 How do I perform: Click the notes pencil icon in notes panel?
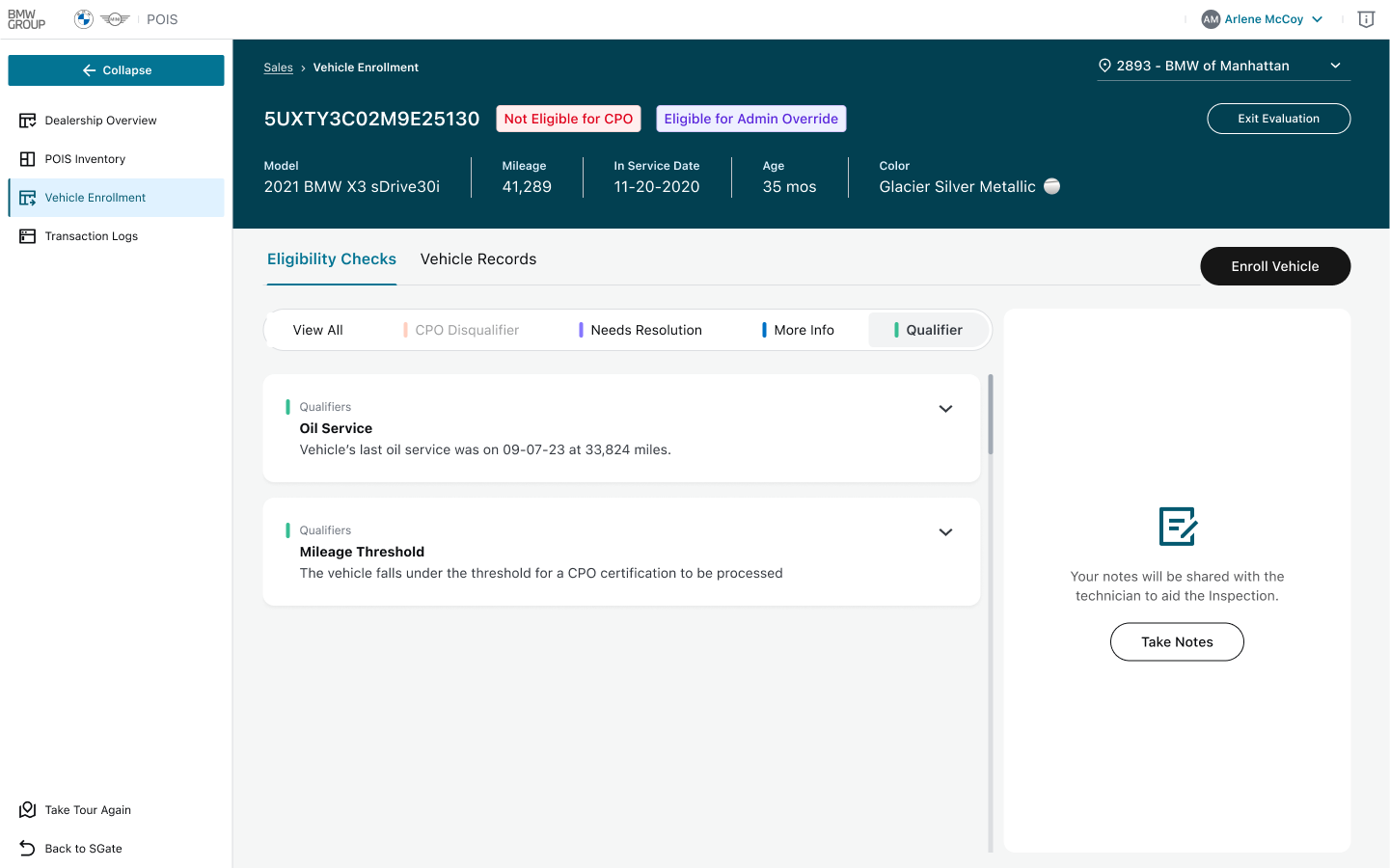tap(1178, 527)
